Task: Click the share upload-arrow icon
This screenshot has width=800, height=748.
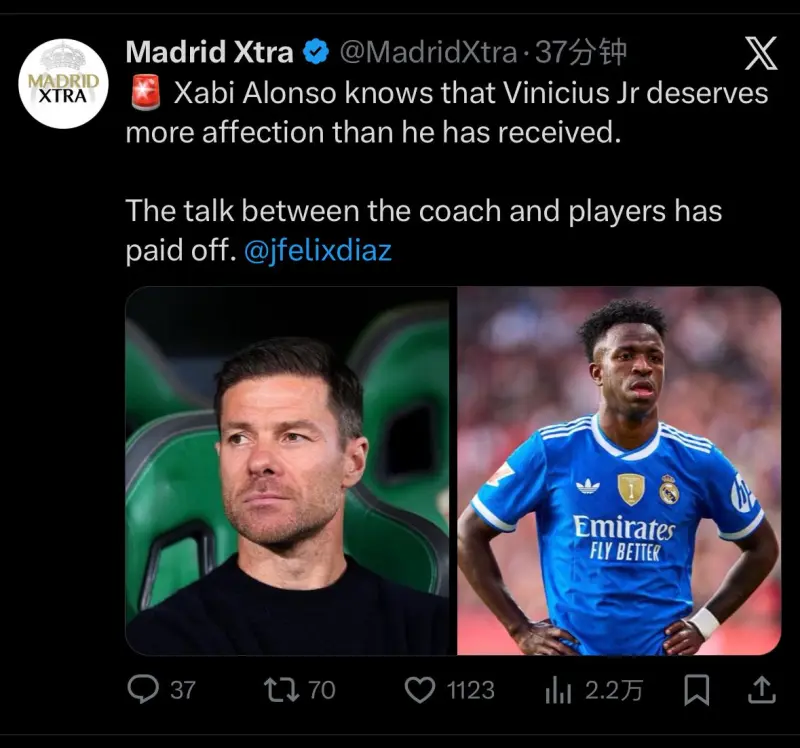Action: 759,689
